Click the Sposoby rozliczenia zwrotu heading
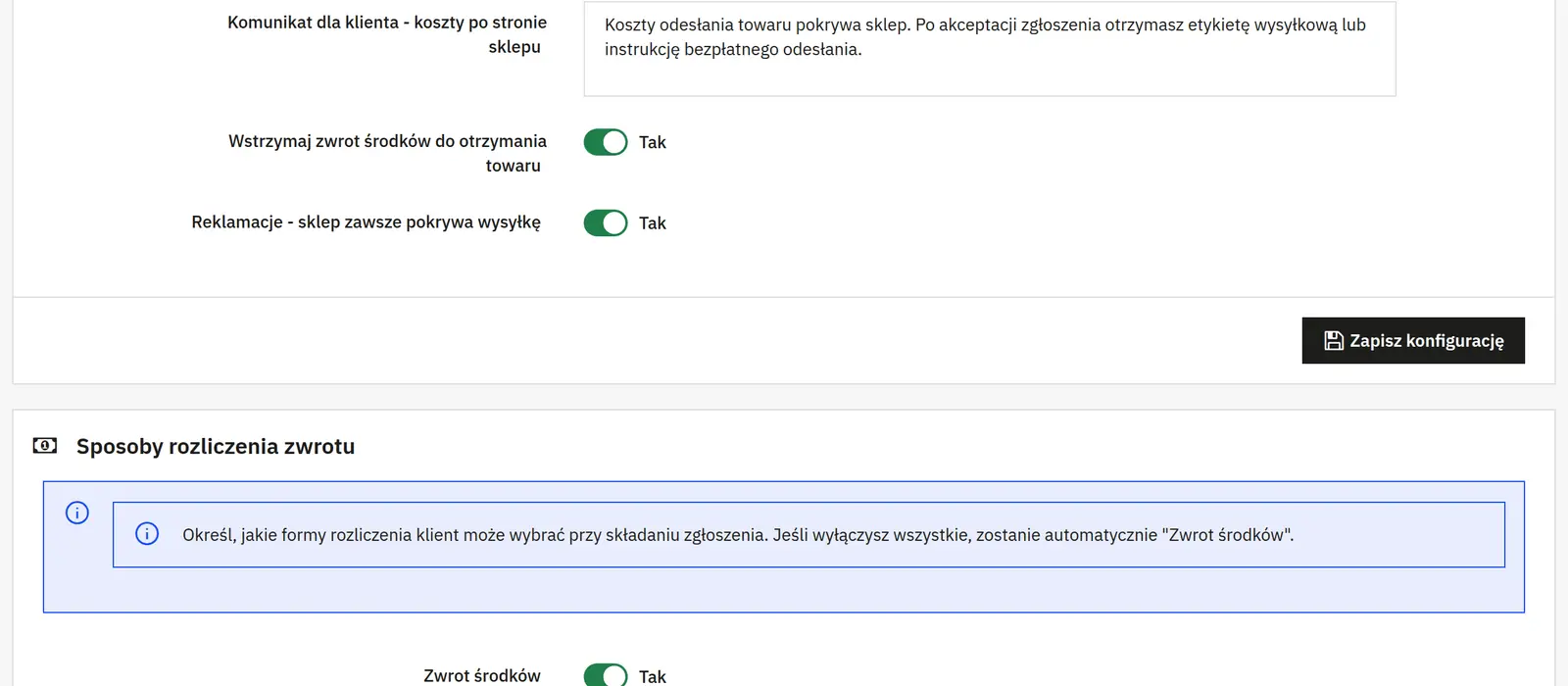Image resolution: width=1568 pixels, height=686 pixels. [x=216, y=446]
